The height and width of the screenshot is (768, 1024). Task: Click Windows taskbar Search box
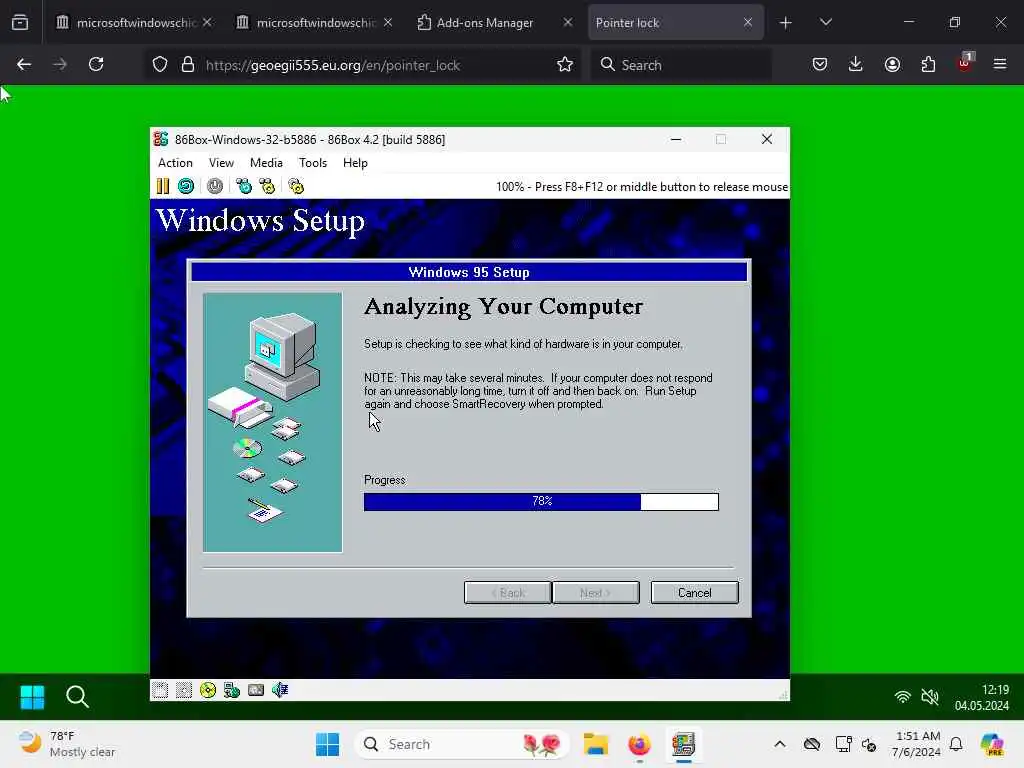(462, 744)
